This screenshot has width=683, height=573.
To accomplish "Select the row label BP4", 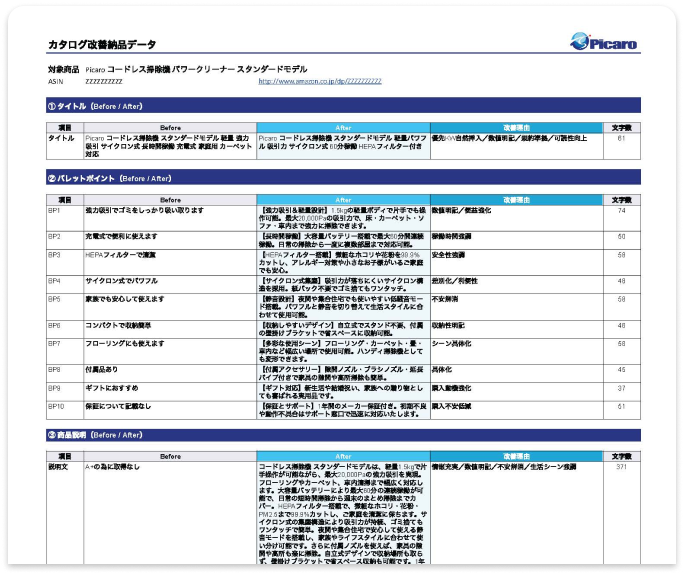I will coord(65,285).
